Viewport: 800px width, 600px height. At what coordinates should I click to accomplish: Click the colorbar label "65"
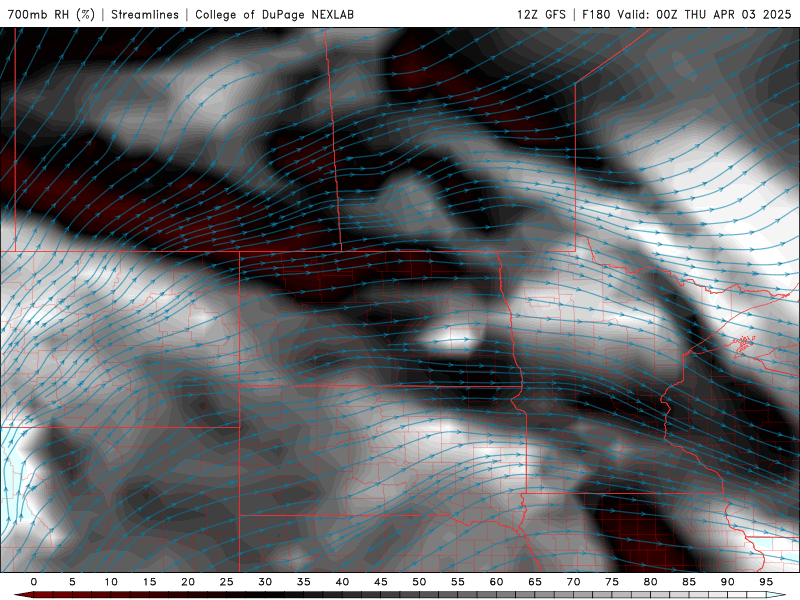[x=535, y=582]
